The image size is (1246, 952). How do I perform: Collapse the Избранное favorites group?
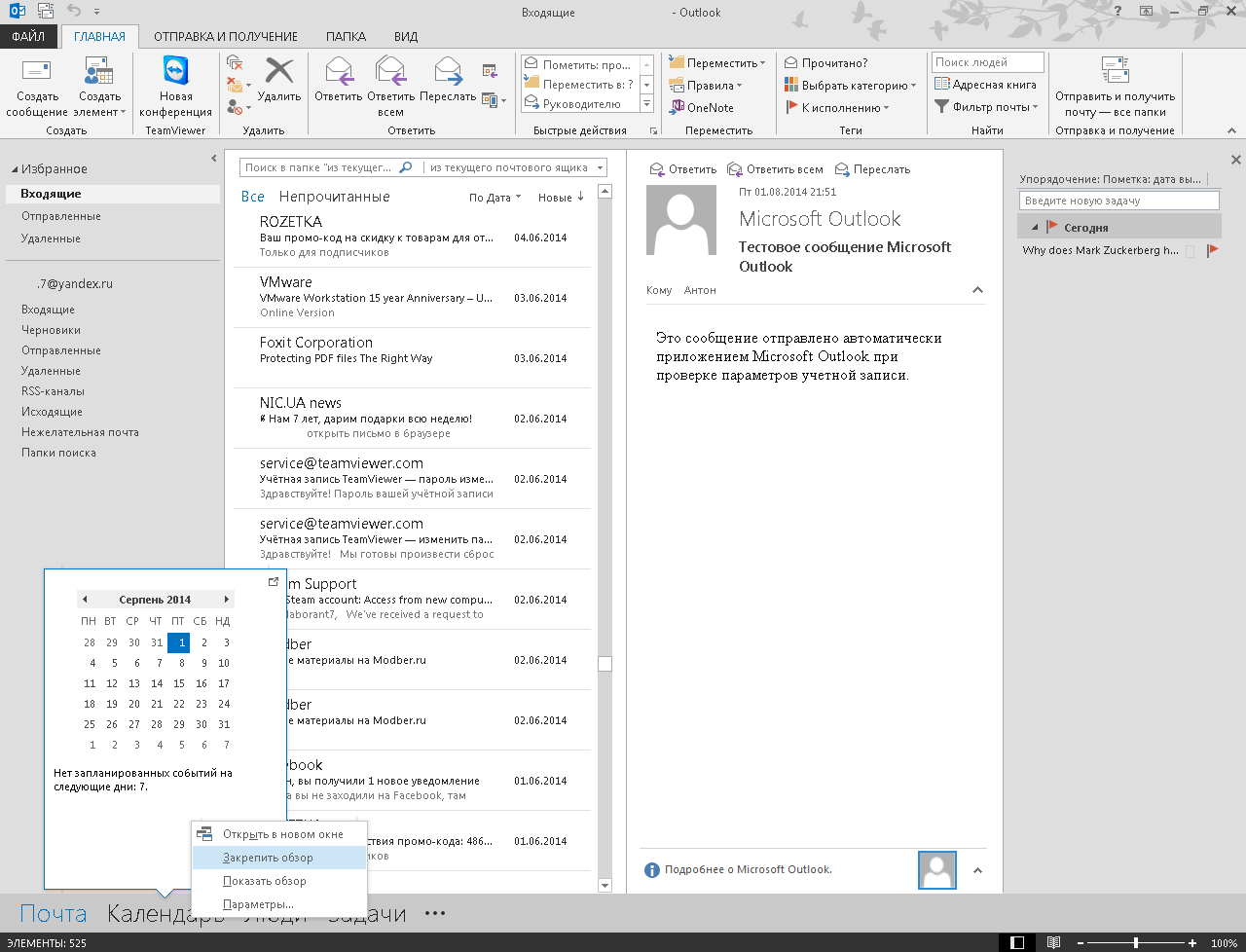point(15,169)
